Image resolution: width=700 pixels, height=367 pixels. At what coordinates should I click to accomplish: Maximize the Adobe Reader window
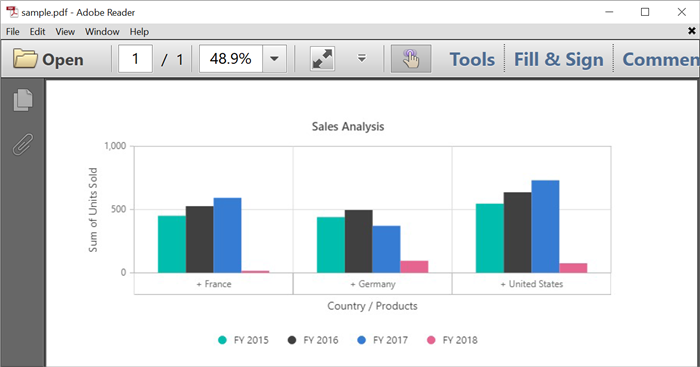pos(645,12)
